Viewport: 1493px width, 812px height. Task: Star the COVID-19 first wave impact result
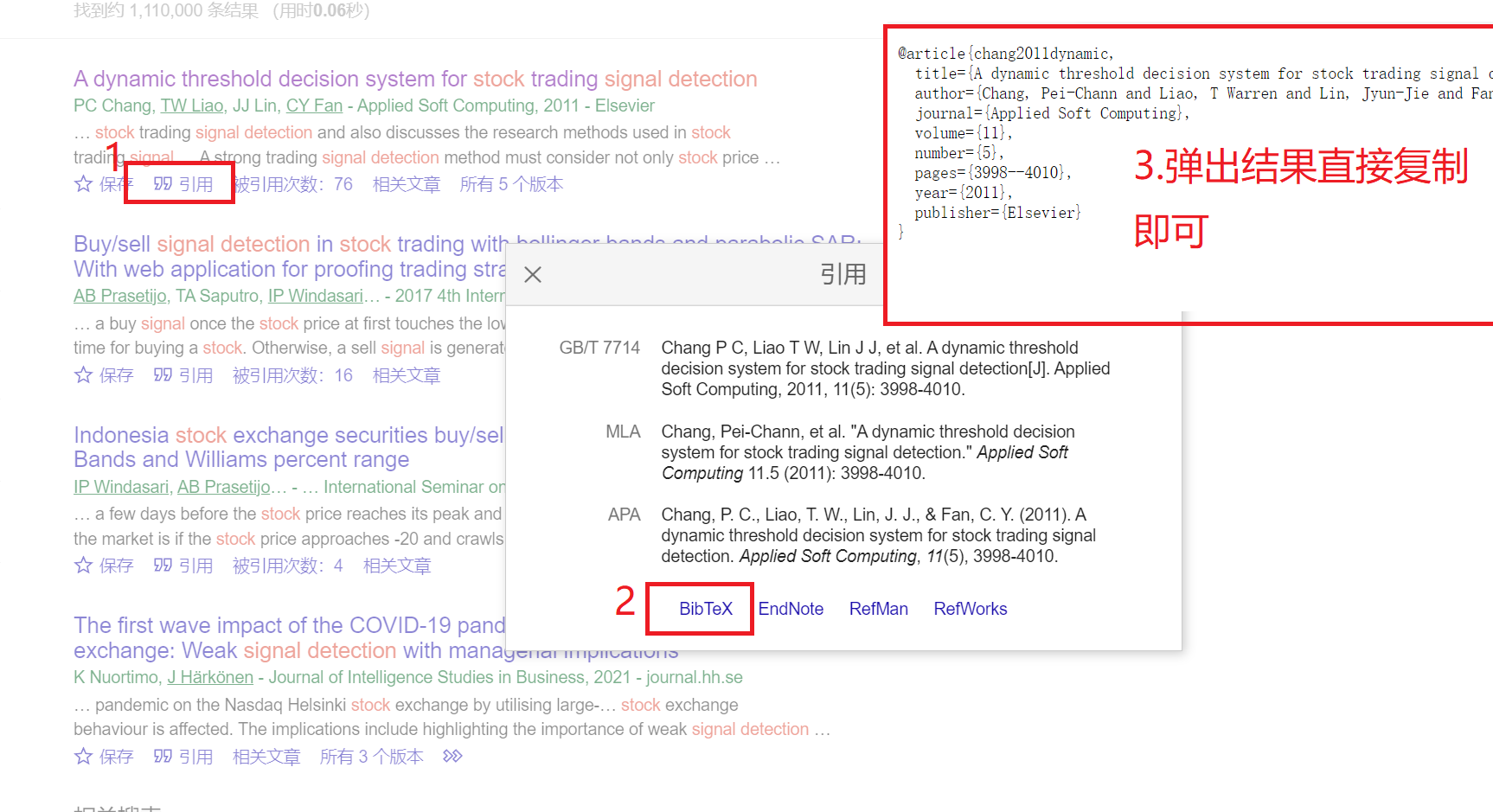click(84, 757)
